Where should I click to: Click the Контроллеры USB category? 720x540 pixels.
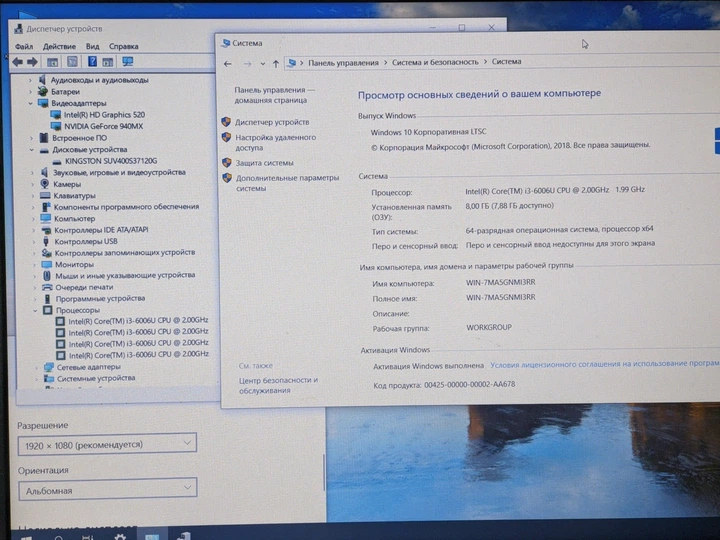(x=86, y=242)
